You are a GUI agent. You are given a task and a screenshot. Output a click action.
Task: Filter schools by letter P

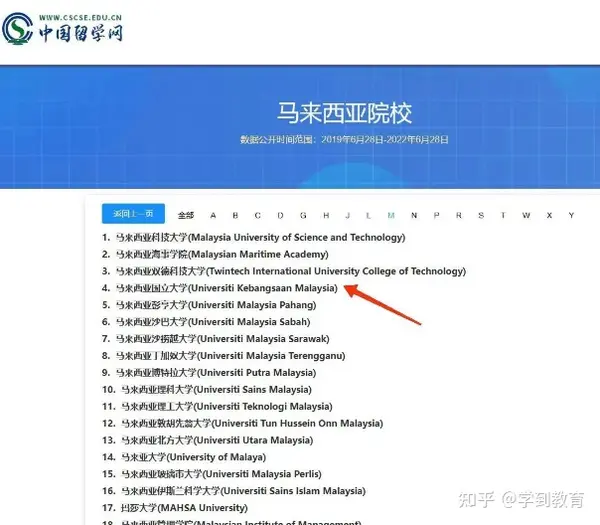pos(436,215)
